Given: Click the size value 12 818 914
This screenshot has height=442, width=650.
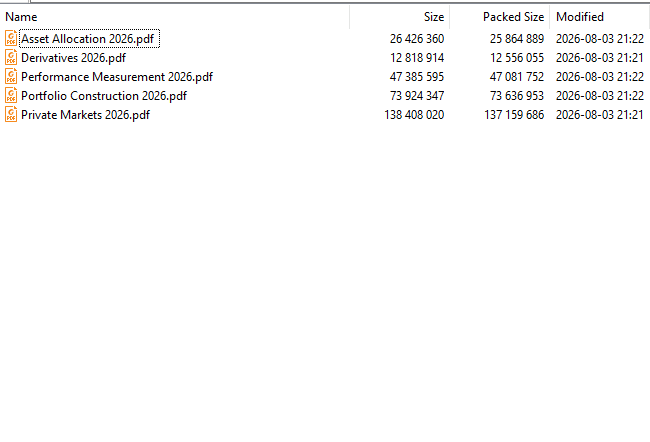Looking at the screenshot, I should (x=417, y=58).
